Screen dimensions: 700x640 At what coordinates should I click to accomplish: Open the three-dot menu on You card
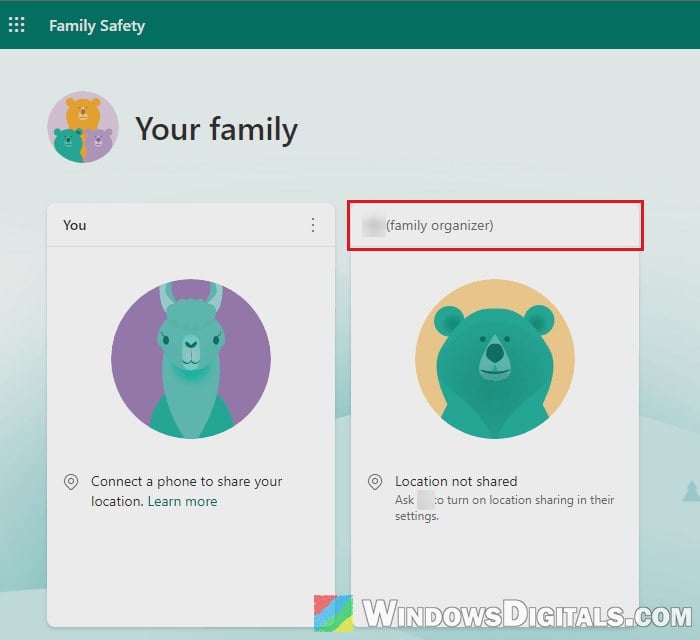(313, 225)
